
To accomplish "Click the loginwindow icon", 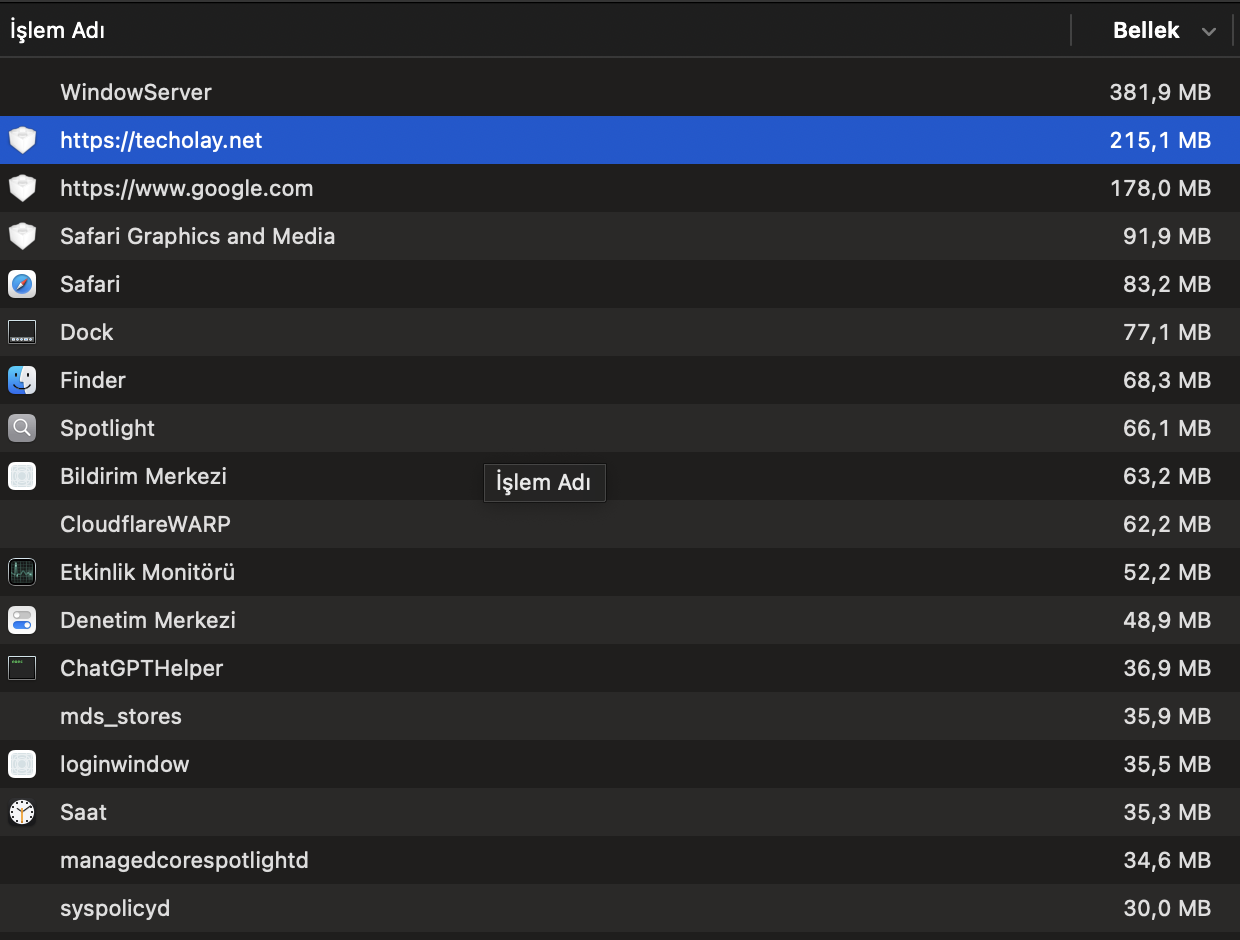I will [22, 764].
